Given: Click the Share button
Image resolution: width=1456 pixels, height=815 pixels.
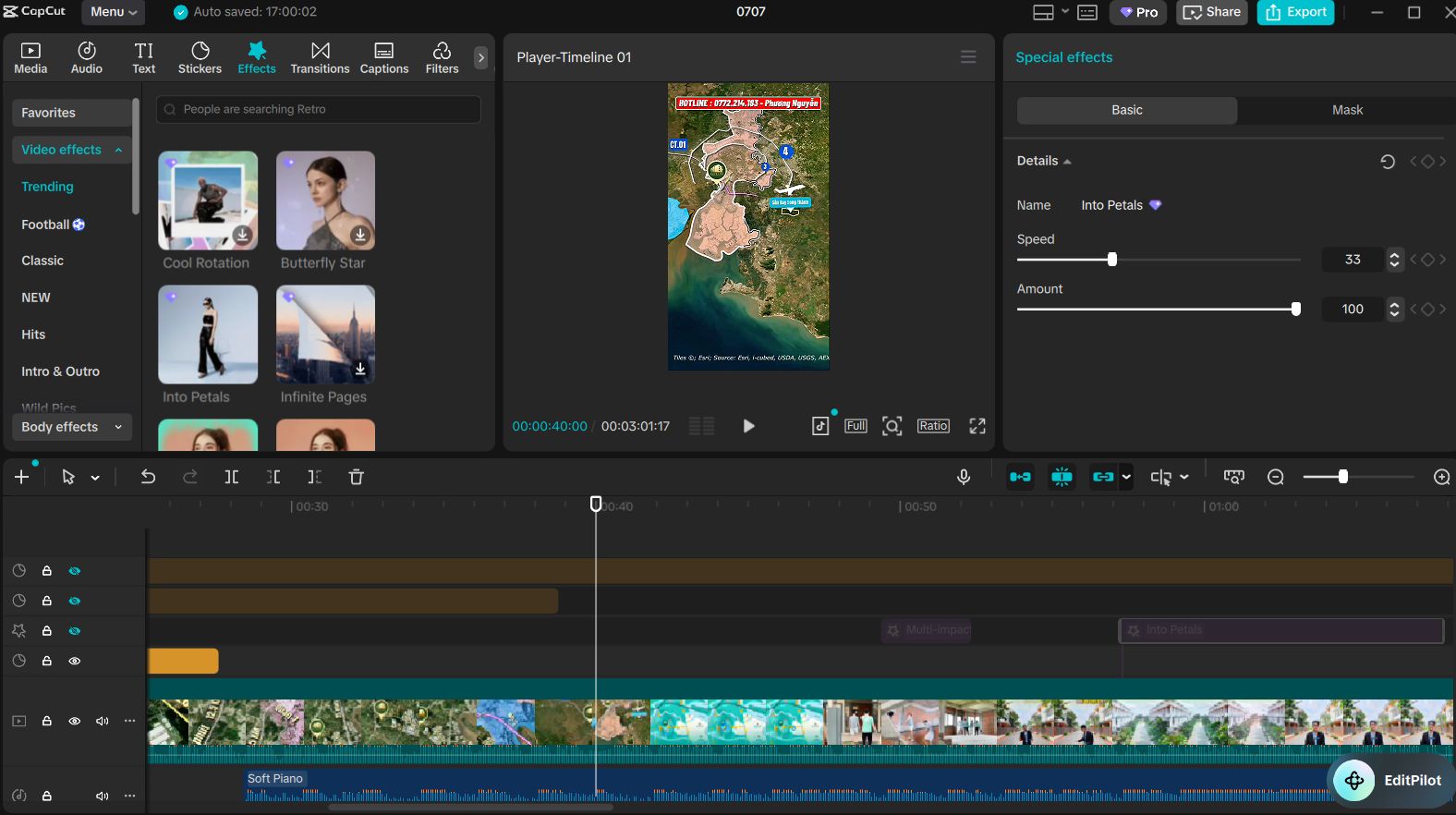Looking at the screenshot, I should (1212, 12).
